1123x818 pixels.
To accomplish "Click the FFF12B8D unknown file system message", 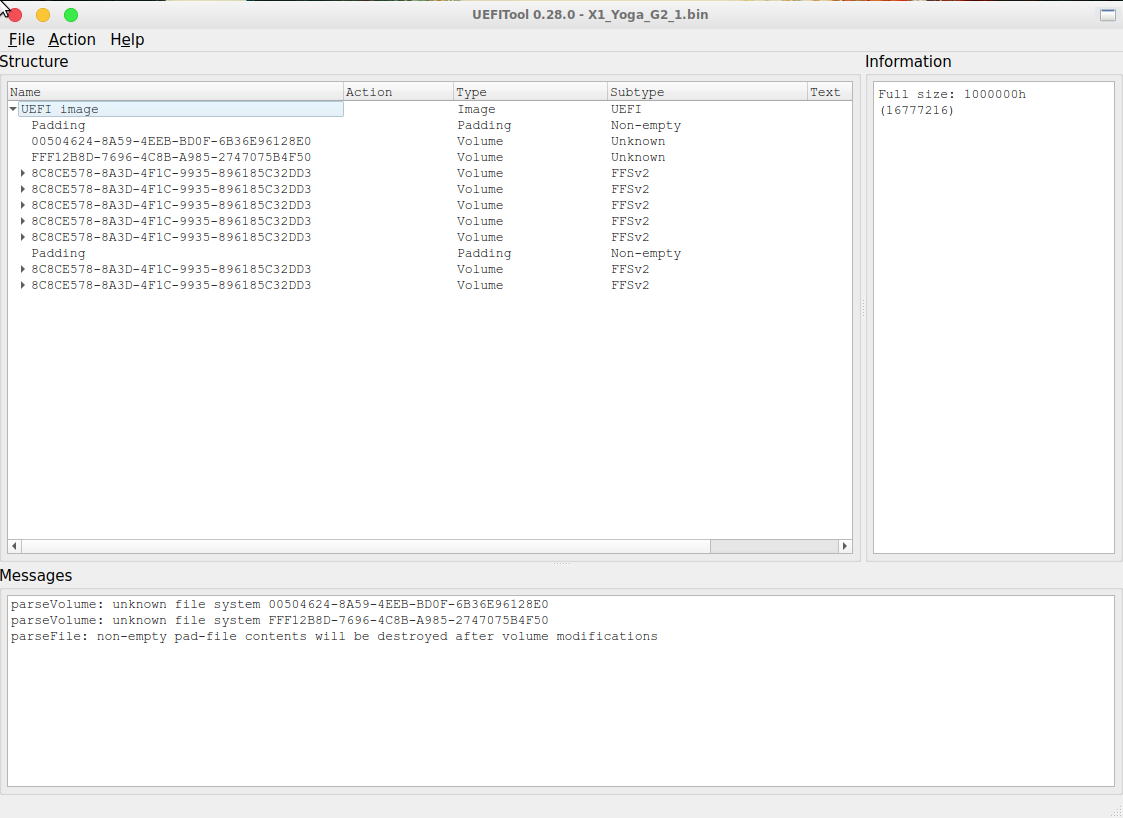I will tap(279, 620).
